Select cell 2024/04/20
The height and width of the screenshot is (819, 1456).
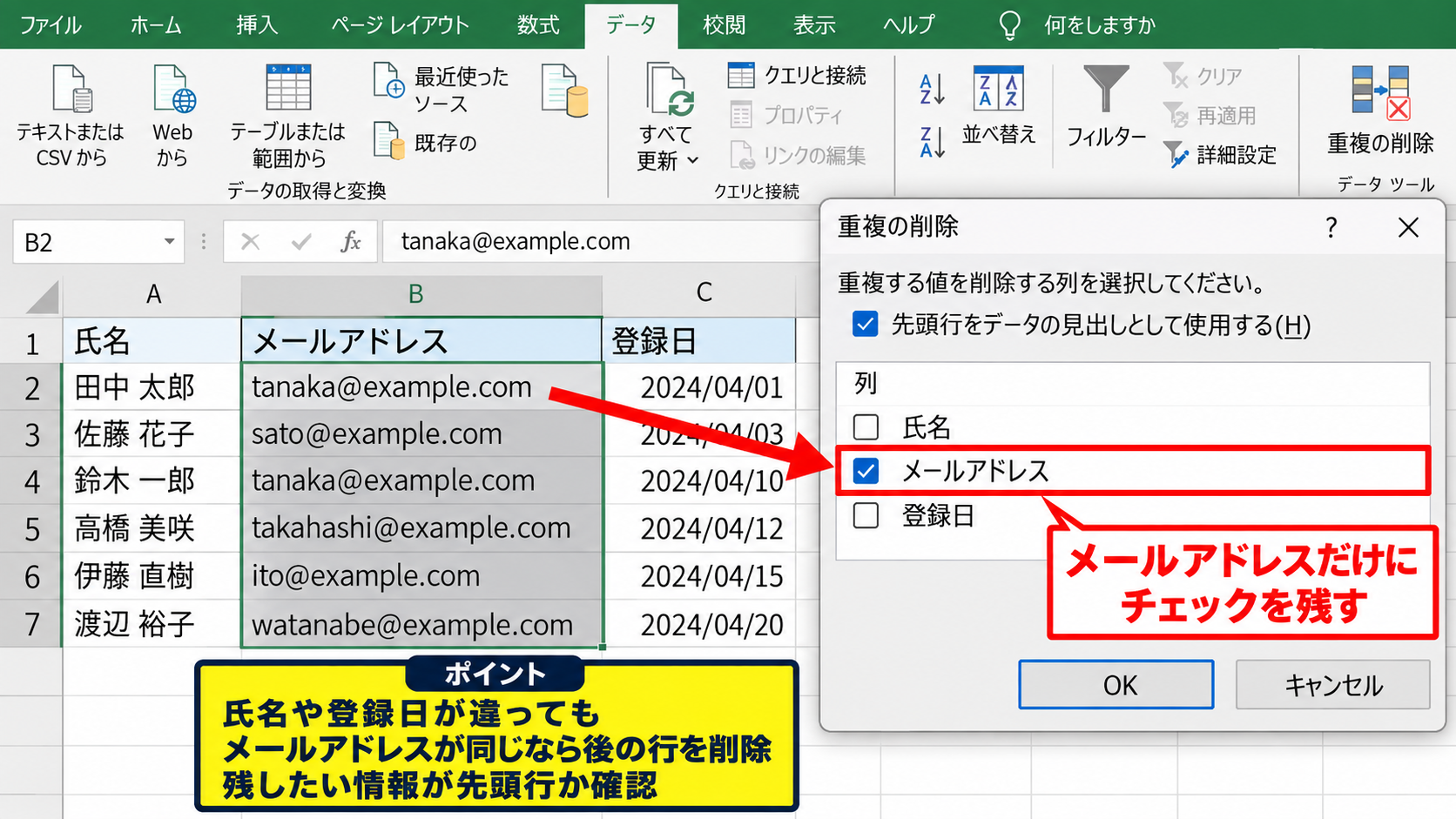point(699,624)
